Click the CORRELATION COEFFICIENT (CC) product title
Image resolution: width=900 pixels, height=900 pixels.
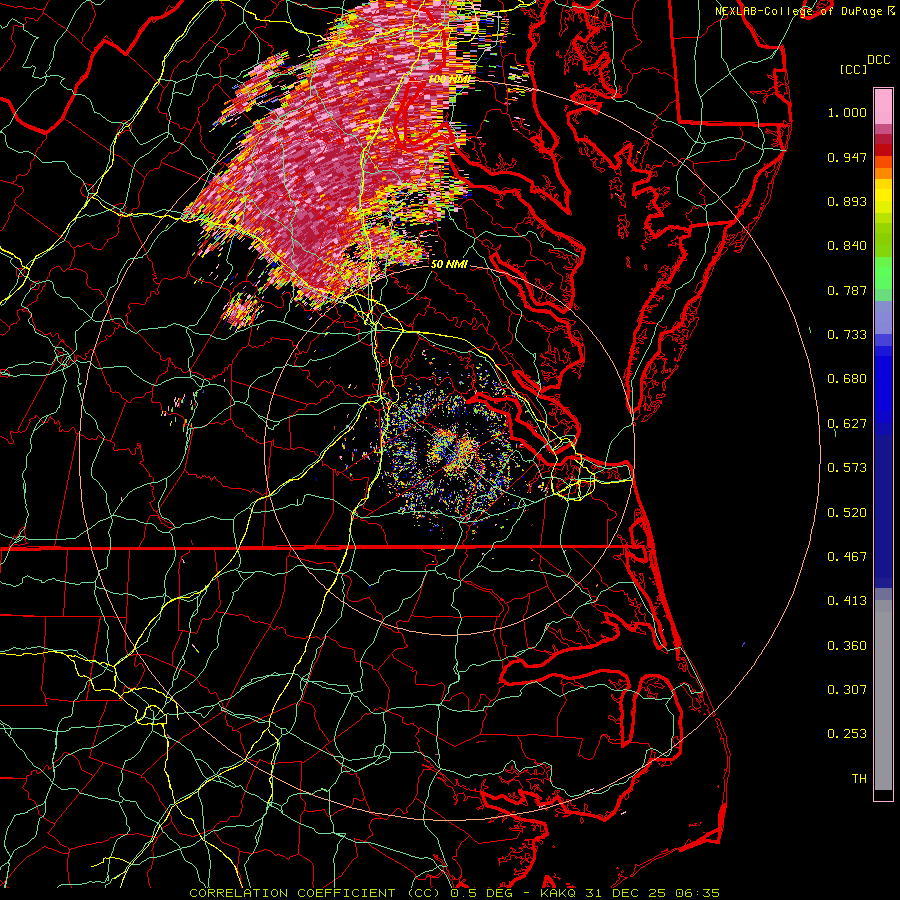pos(315,893)
